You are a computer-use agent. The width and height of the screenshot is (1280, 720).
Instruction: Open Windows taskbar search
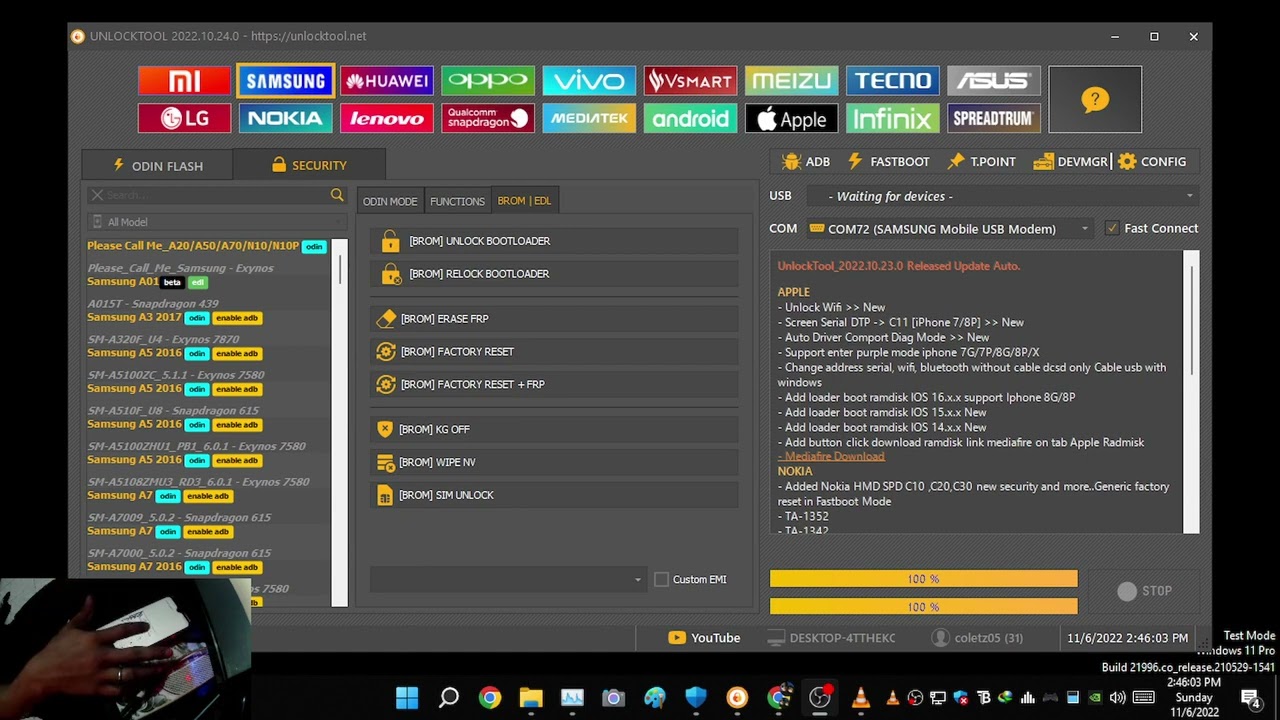tap(448, 697)
